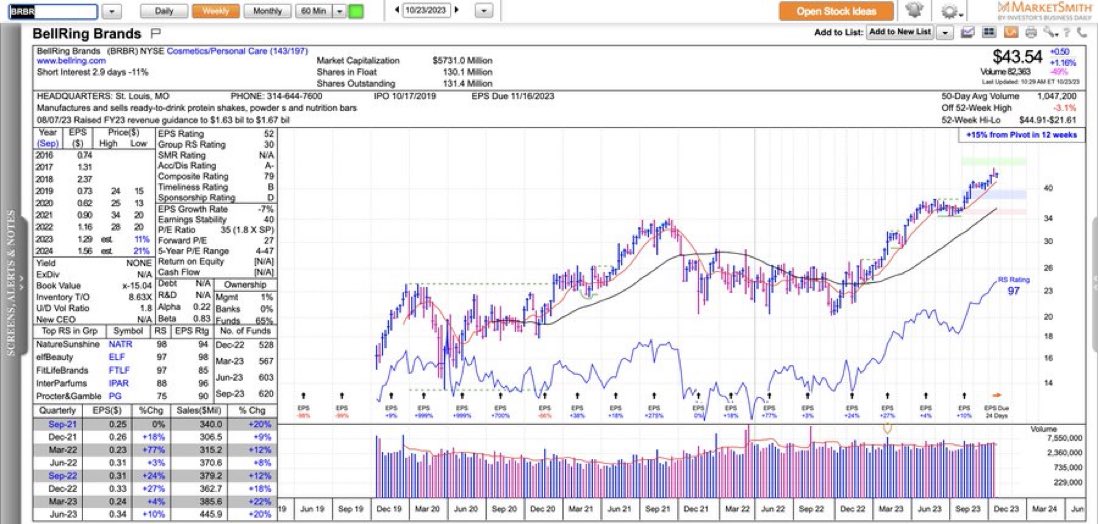1098x524 pixels.
Task: Click the chart view icon near Add to List
Action: click(x=968, y=32)
